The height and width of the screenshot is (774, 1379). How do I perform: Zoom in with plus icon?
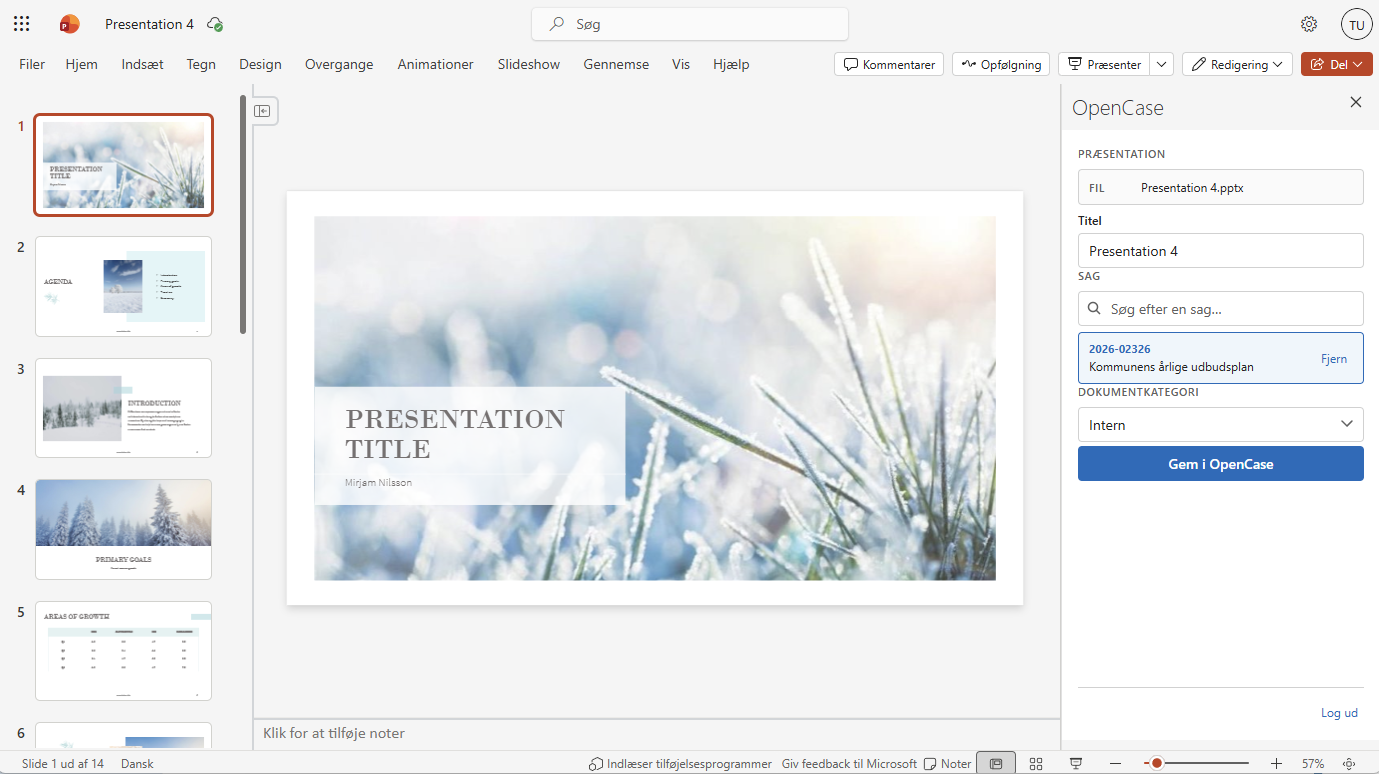click(x=1276, y=763)
